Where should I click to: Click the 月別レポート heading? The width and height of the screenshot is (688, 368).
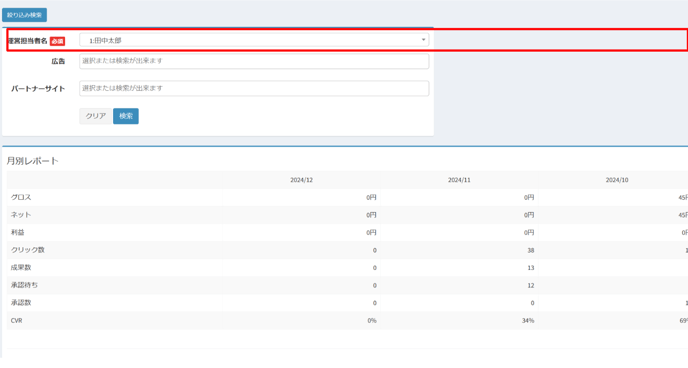pos(32,161)
